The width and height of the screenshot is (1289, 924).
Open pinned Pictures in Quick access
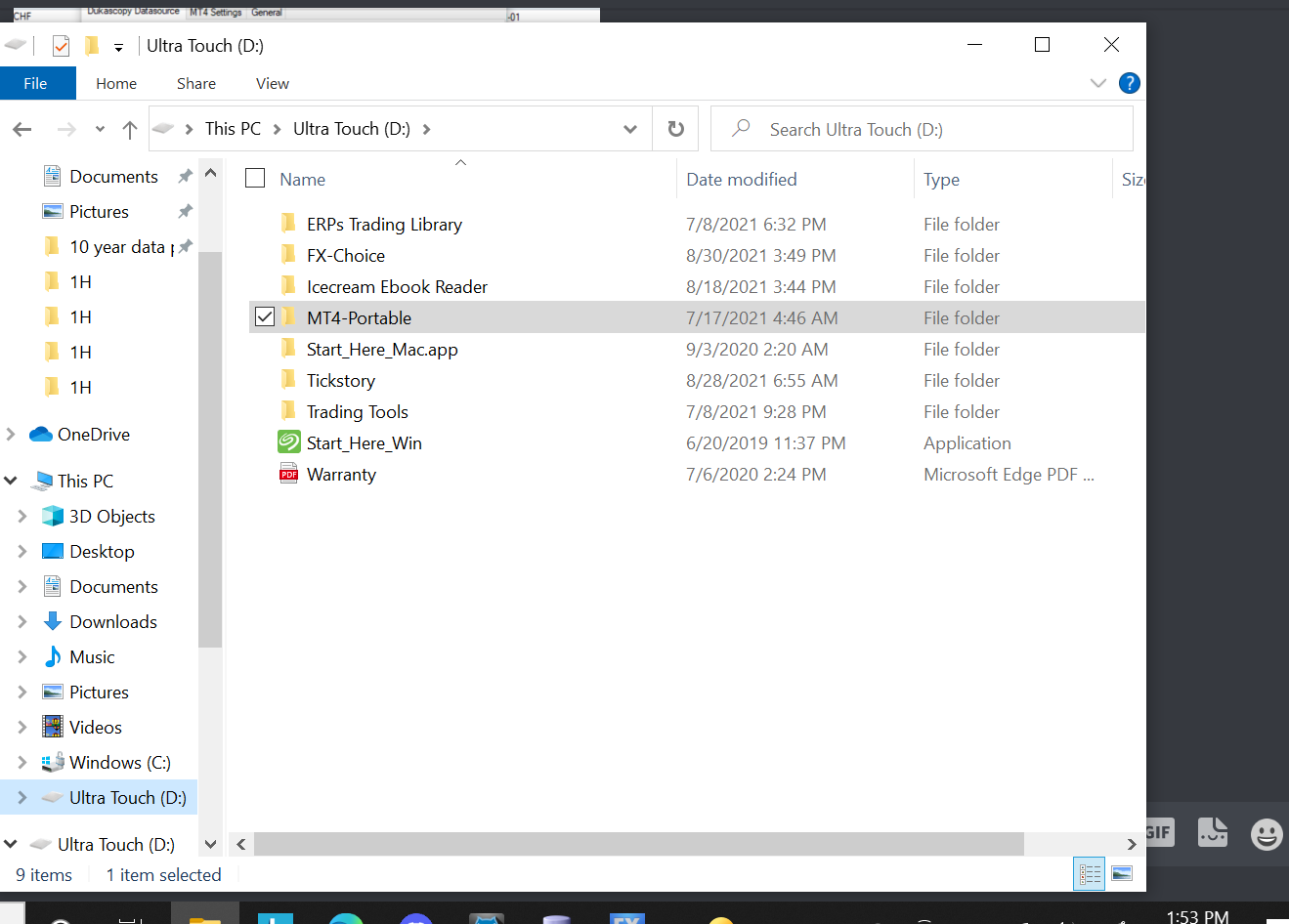[99, 212]
